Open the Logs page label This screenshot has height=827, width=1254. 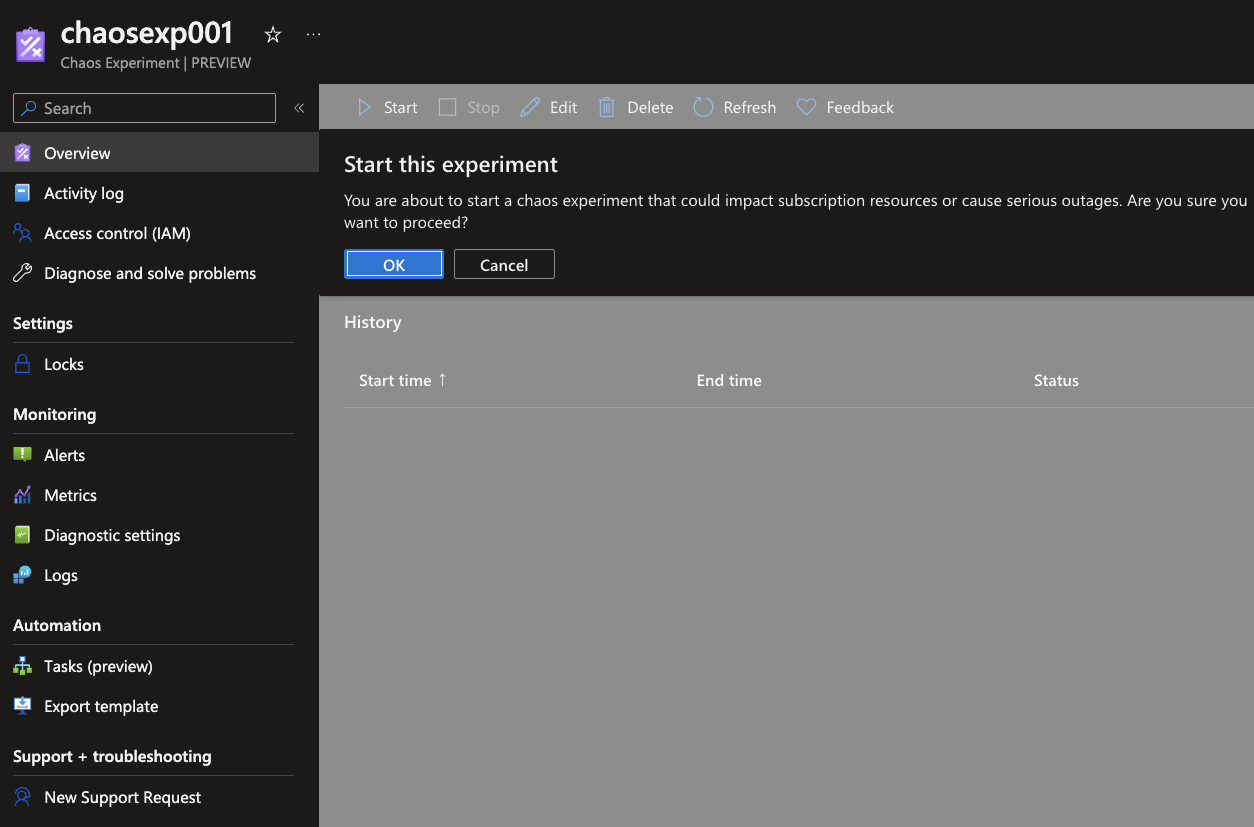tap(61, 575)
